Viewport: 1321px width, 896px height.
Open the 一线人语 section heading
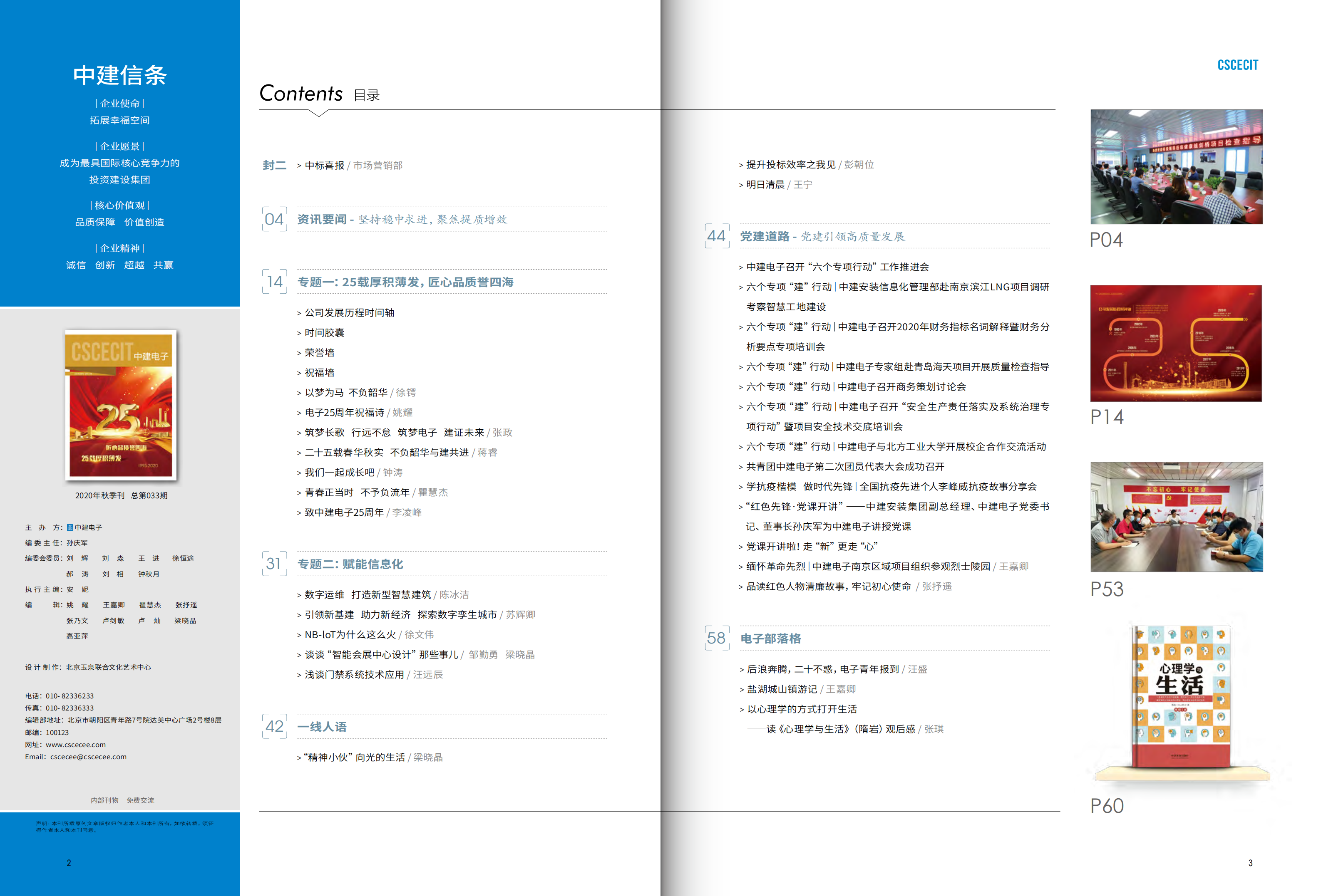click(322, 727)
